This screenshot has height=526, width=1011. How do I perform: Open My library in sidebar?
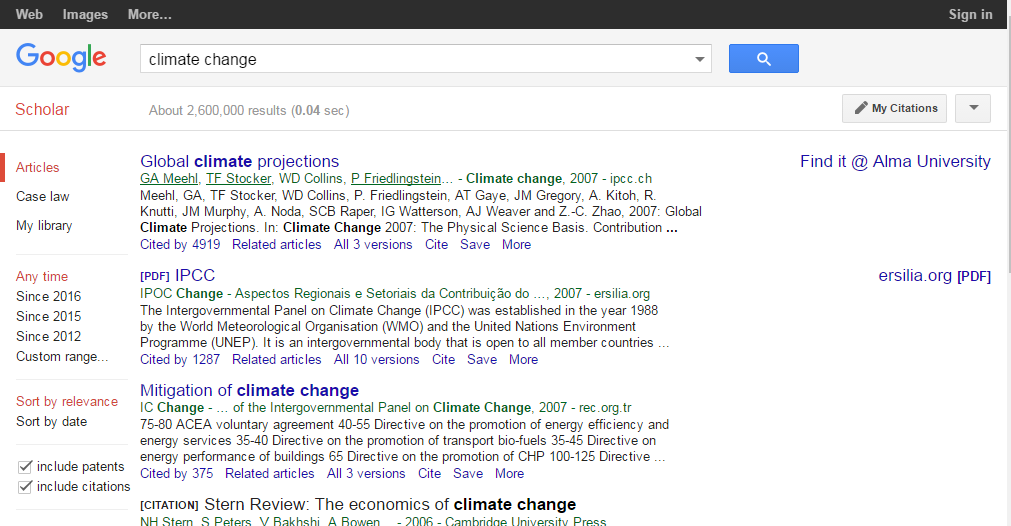coord(44,225)
